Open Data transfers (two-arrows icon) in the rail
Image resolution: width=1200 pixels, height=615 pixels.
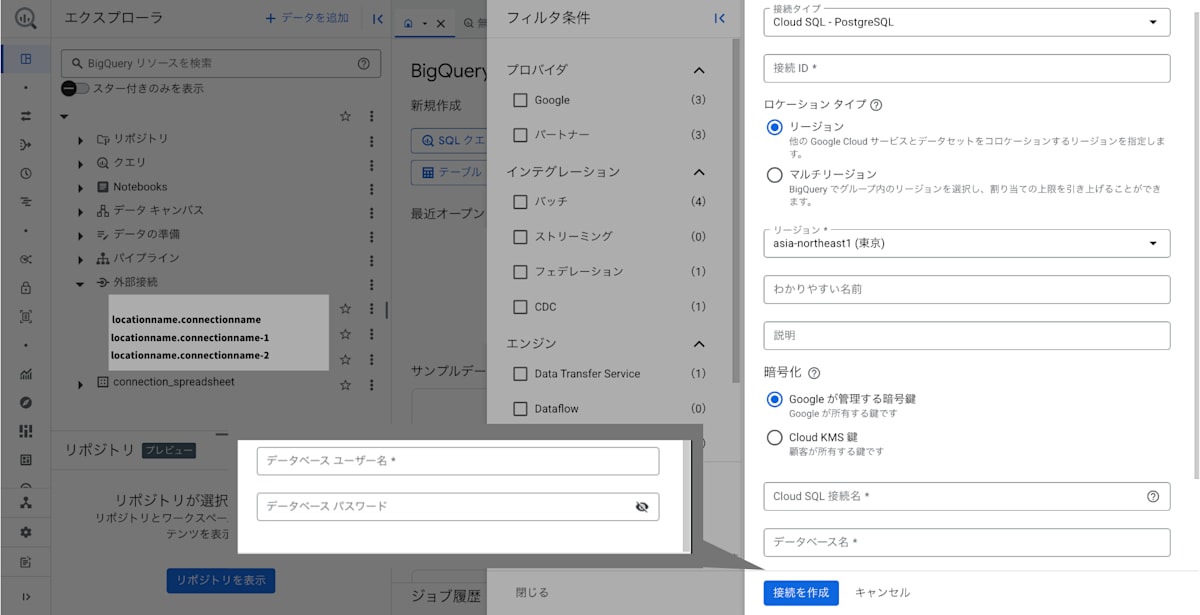point(26,116)
